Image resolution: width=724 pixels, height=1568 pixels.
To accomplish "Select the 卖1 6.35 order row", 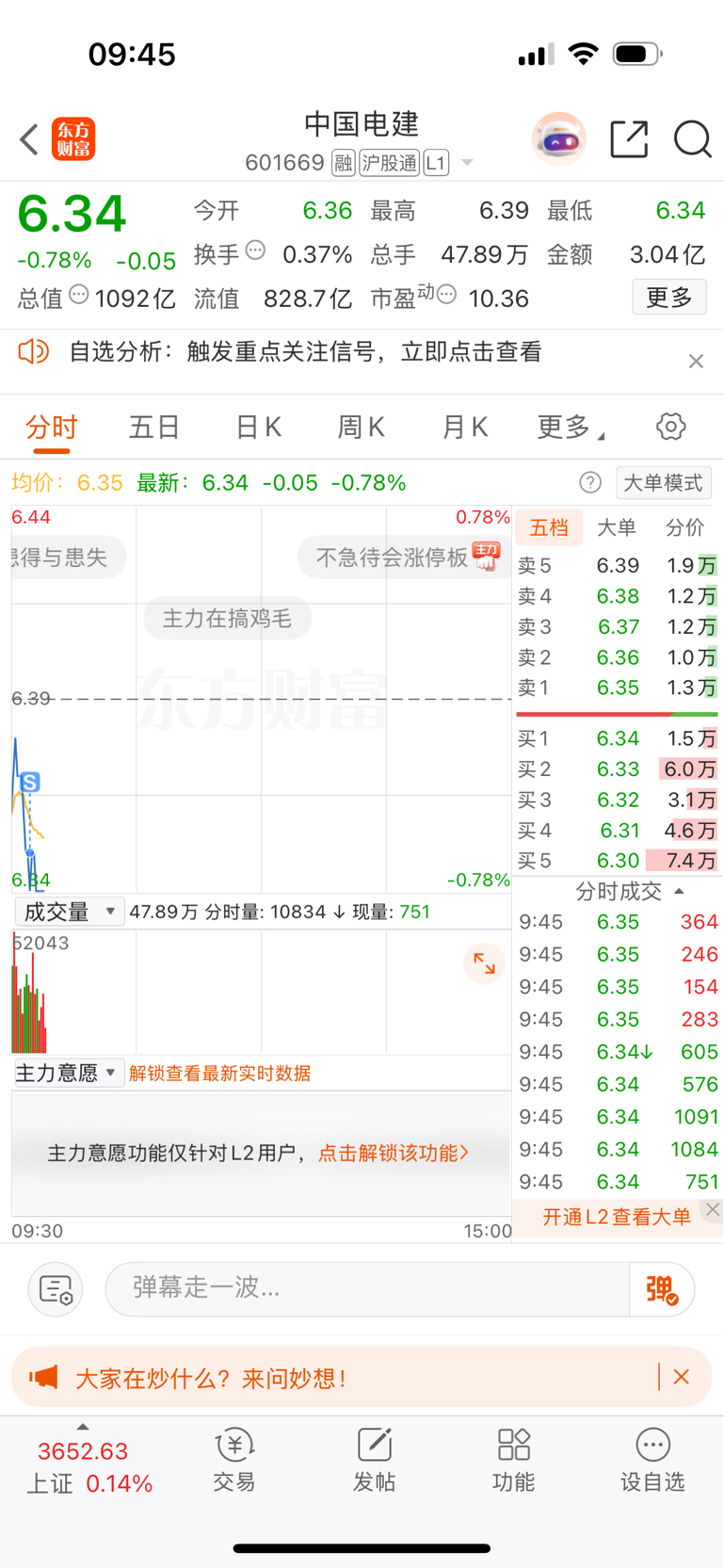I will pos(618,688).
